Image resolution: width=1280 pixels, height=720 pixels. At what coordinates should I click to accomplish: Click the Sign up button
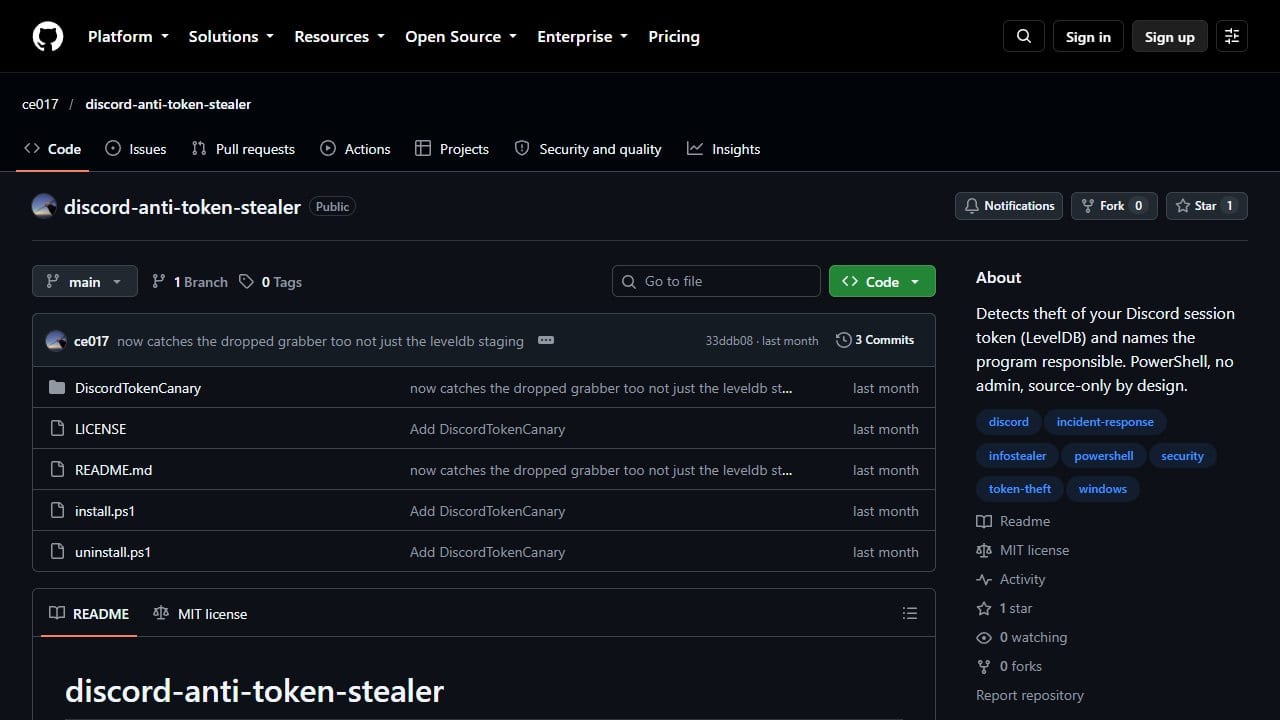1170,36
